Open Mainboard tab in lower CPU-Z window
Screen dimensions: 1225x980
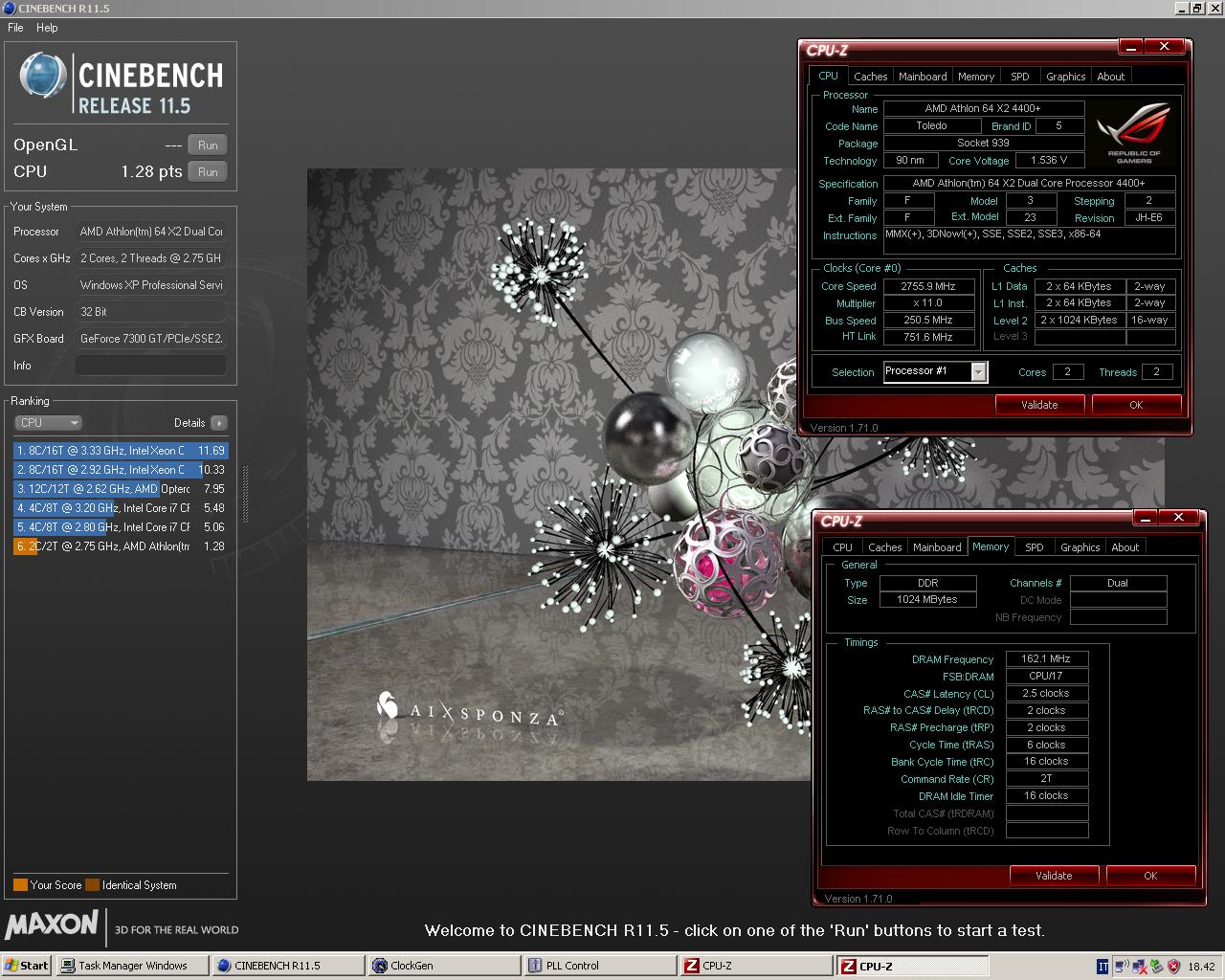pos(937,547)
